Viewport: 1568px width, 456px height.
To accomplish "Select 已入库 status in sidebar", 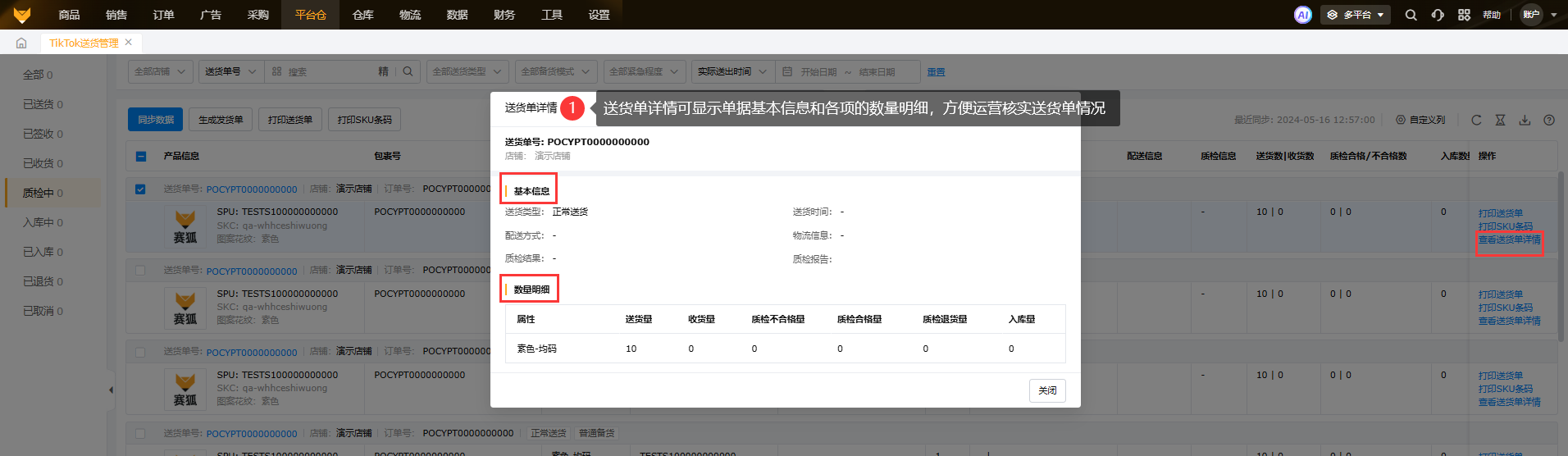I will pos(43,252).
